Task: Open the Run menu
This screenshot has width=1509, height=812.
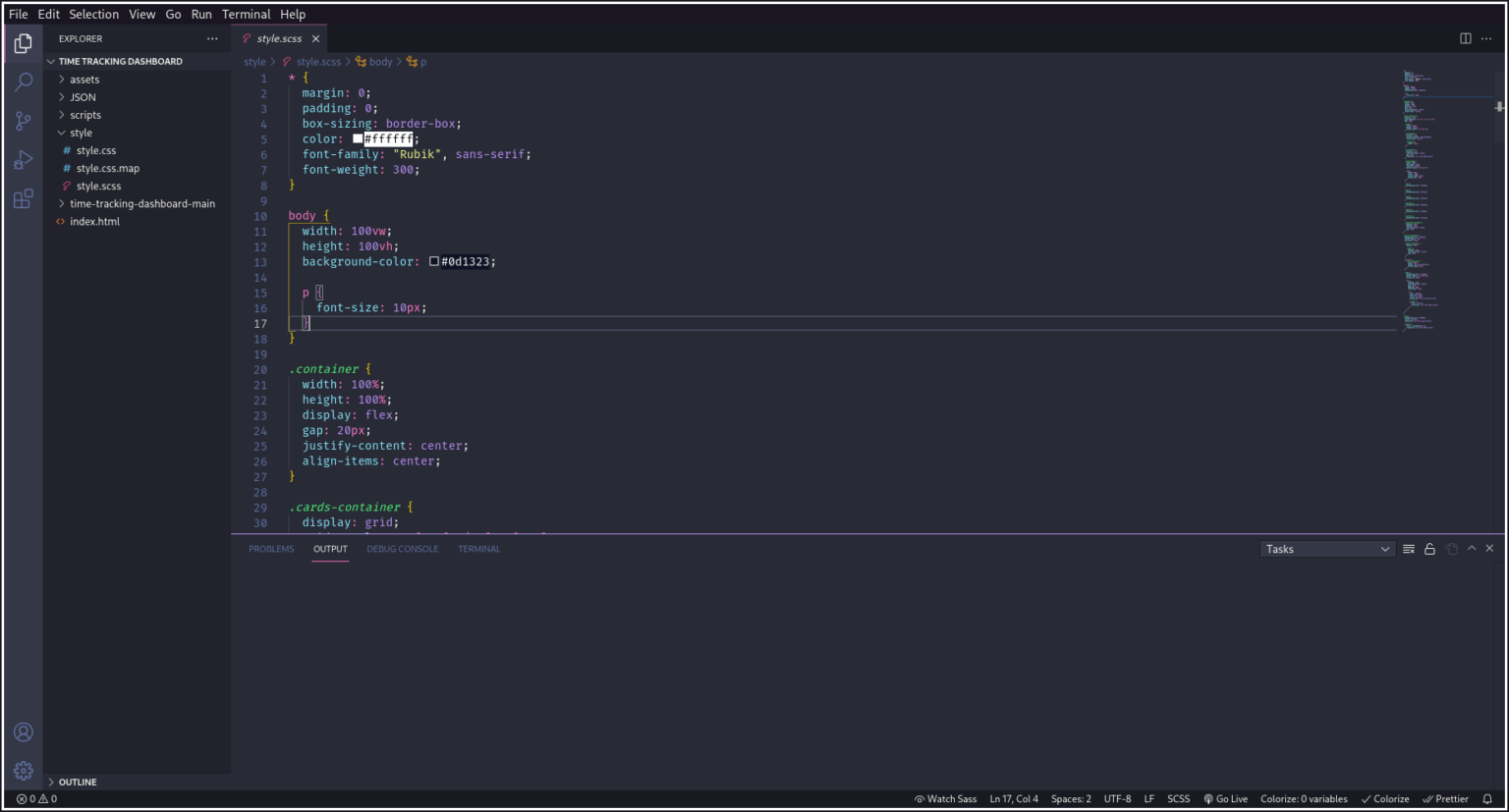Action: coord(200,14)
